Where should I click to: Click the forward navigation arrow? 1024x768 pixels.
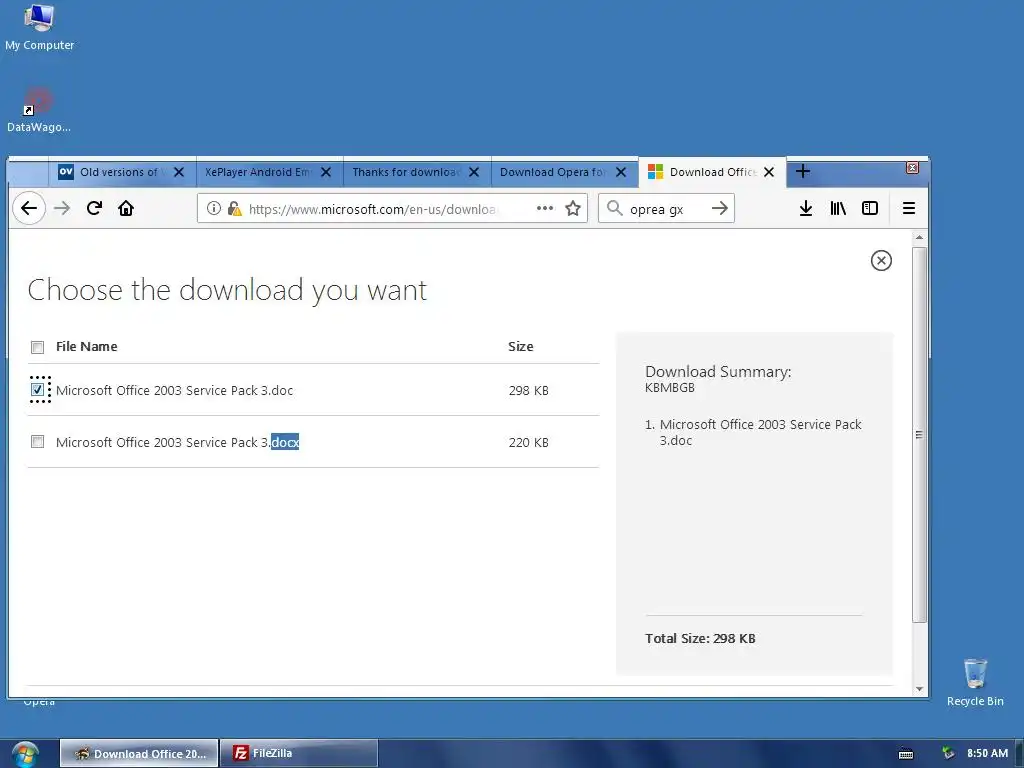[x=62, y=208]
